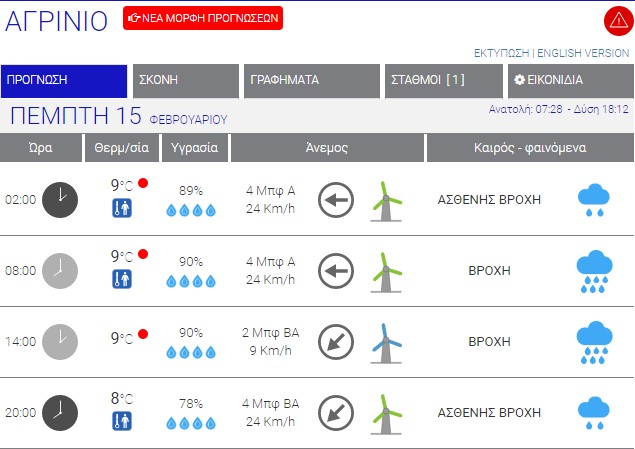Click the ΕΚΤΥΠΩΣΗ print link
The height and width of the screenshot is (449, 635).
pyautogui.click(x=501, y=53)
